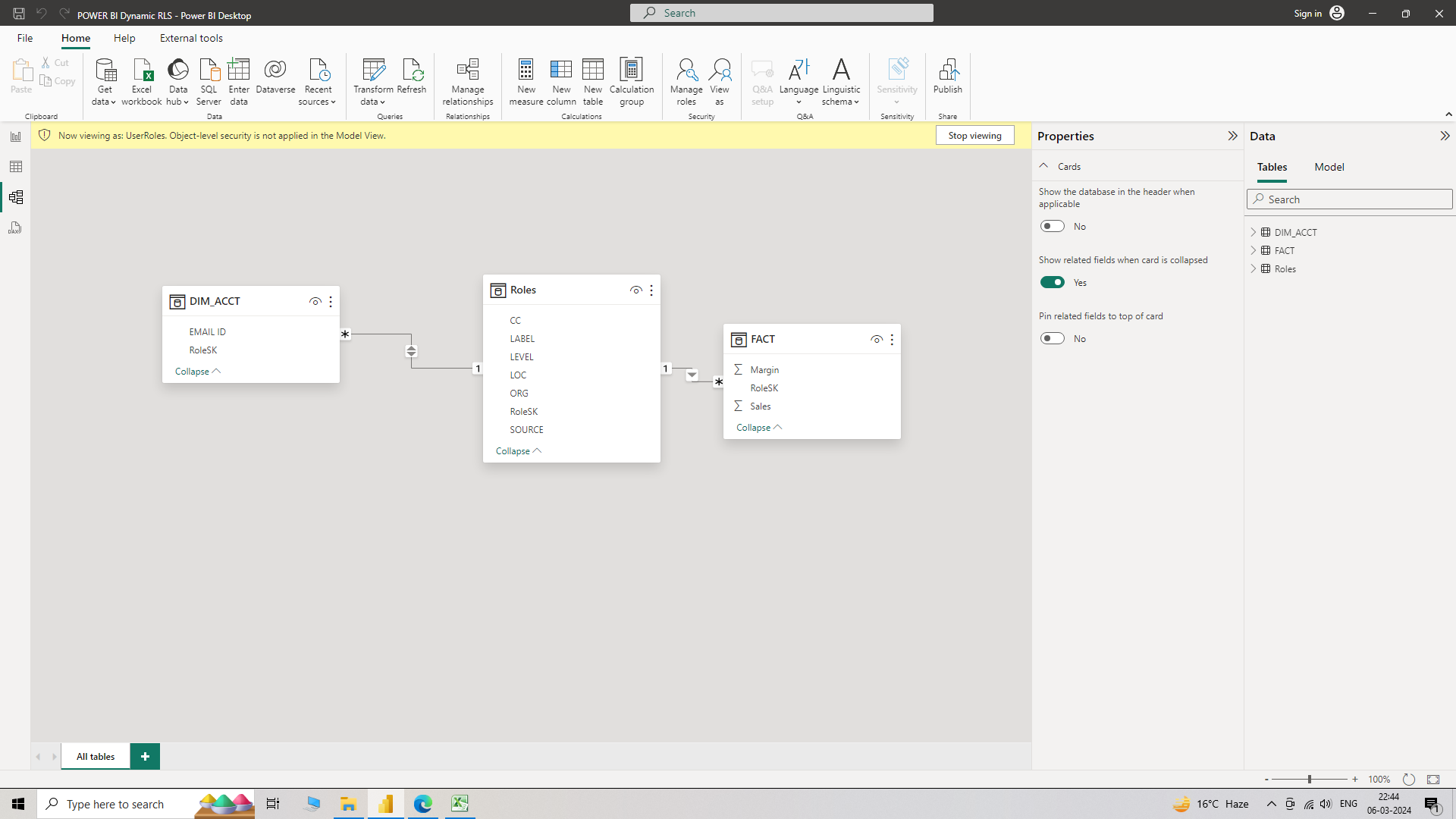Viewport: 1456px width, 819px height.
Task: Add a new layout tab
Action: [145, 757]
